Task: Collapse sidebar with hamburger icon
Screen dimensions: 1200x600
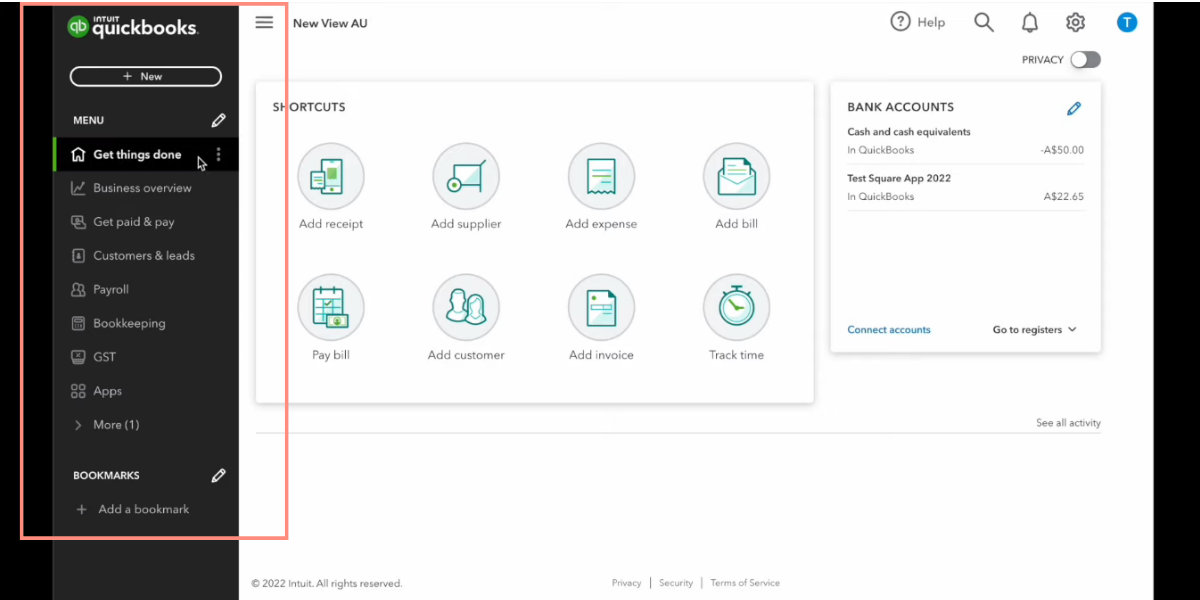Action: (264, 22)
